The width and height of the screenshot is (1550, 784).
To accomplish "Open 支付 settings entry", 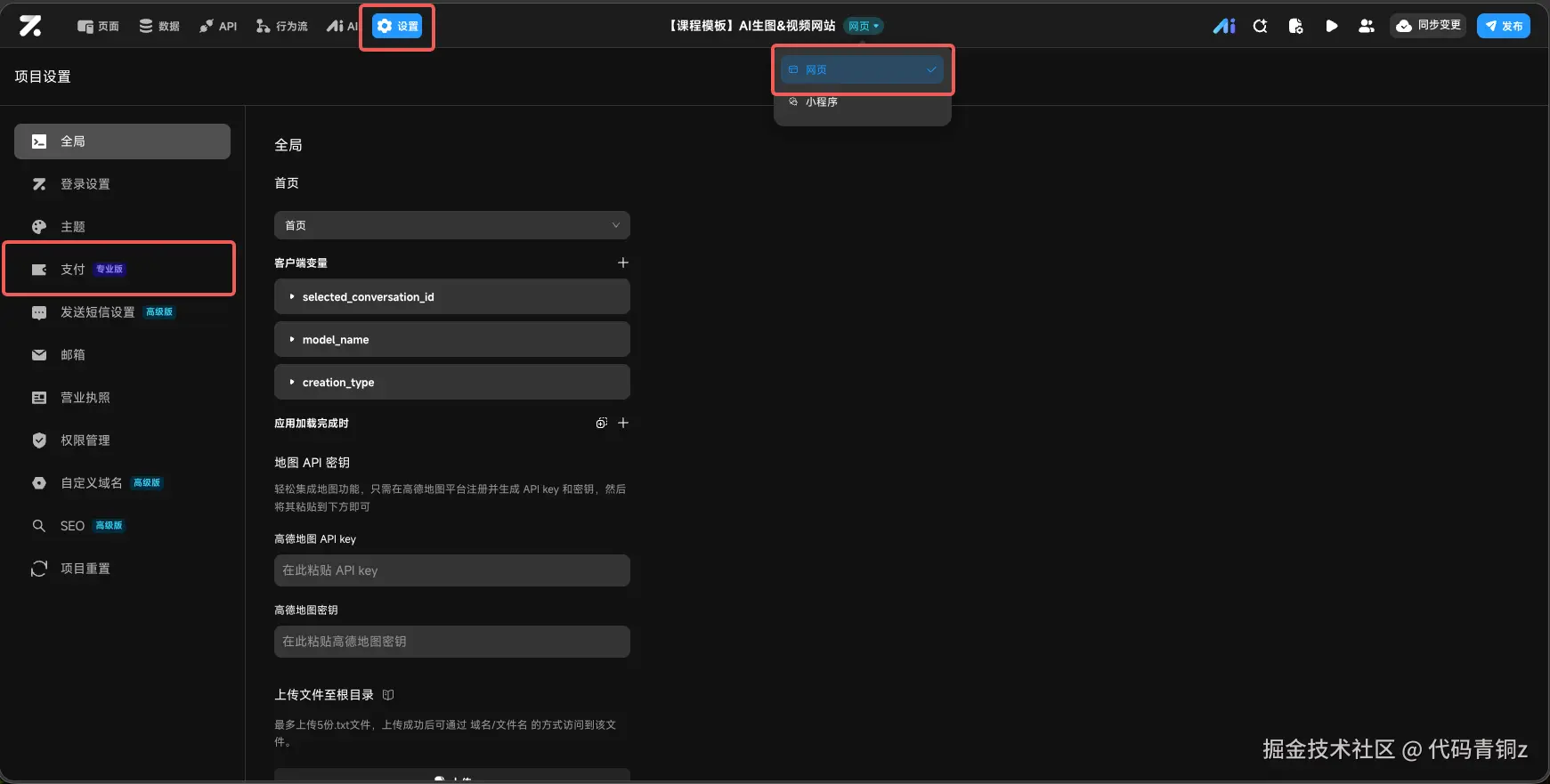I will 122,270.
